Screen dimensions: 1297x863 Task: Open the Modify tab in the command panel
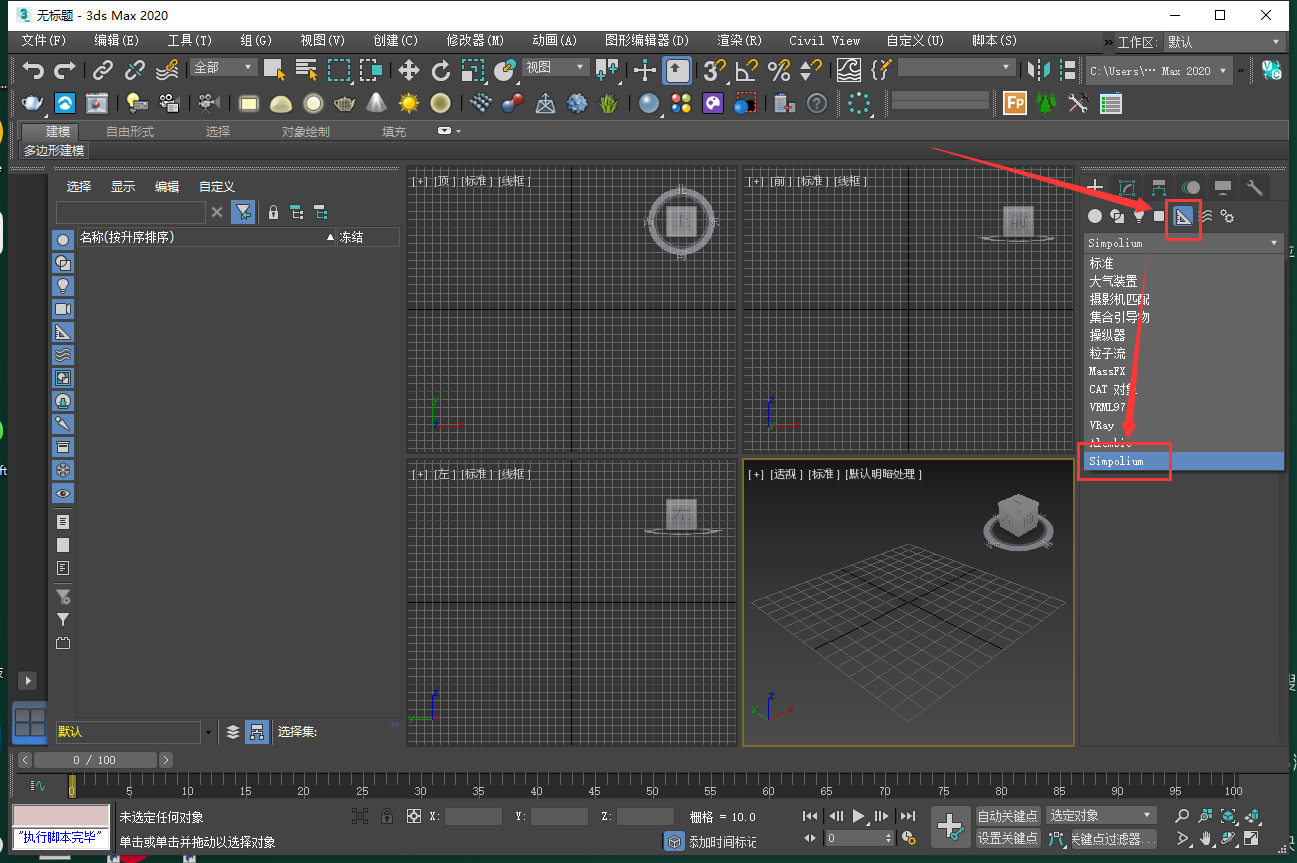(1127, 188)
